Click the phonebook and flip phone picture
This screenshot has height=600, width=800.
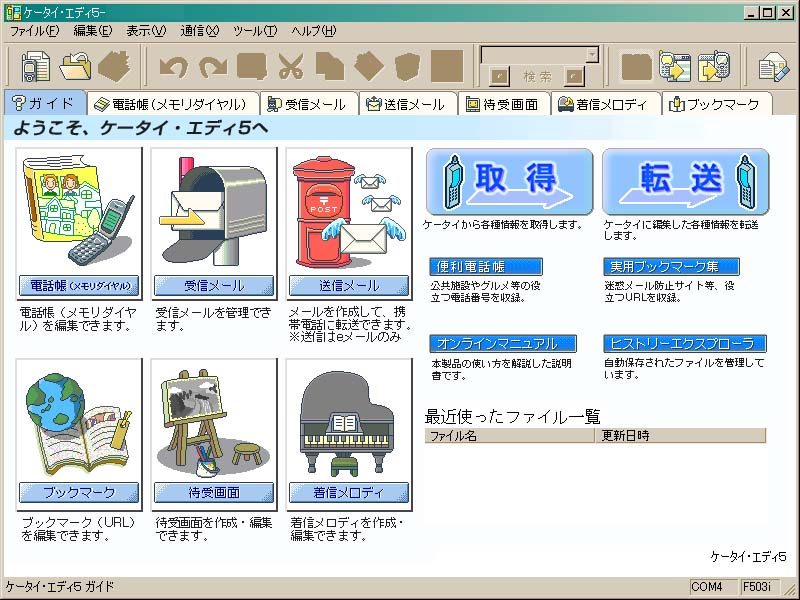79,211
